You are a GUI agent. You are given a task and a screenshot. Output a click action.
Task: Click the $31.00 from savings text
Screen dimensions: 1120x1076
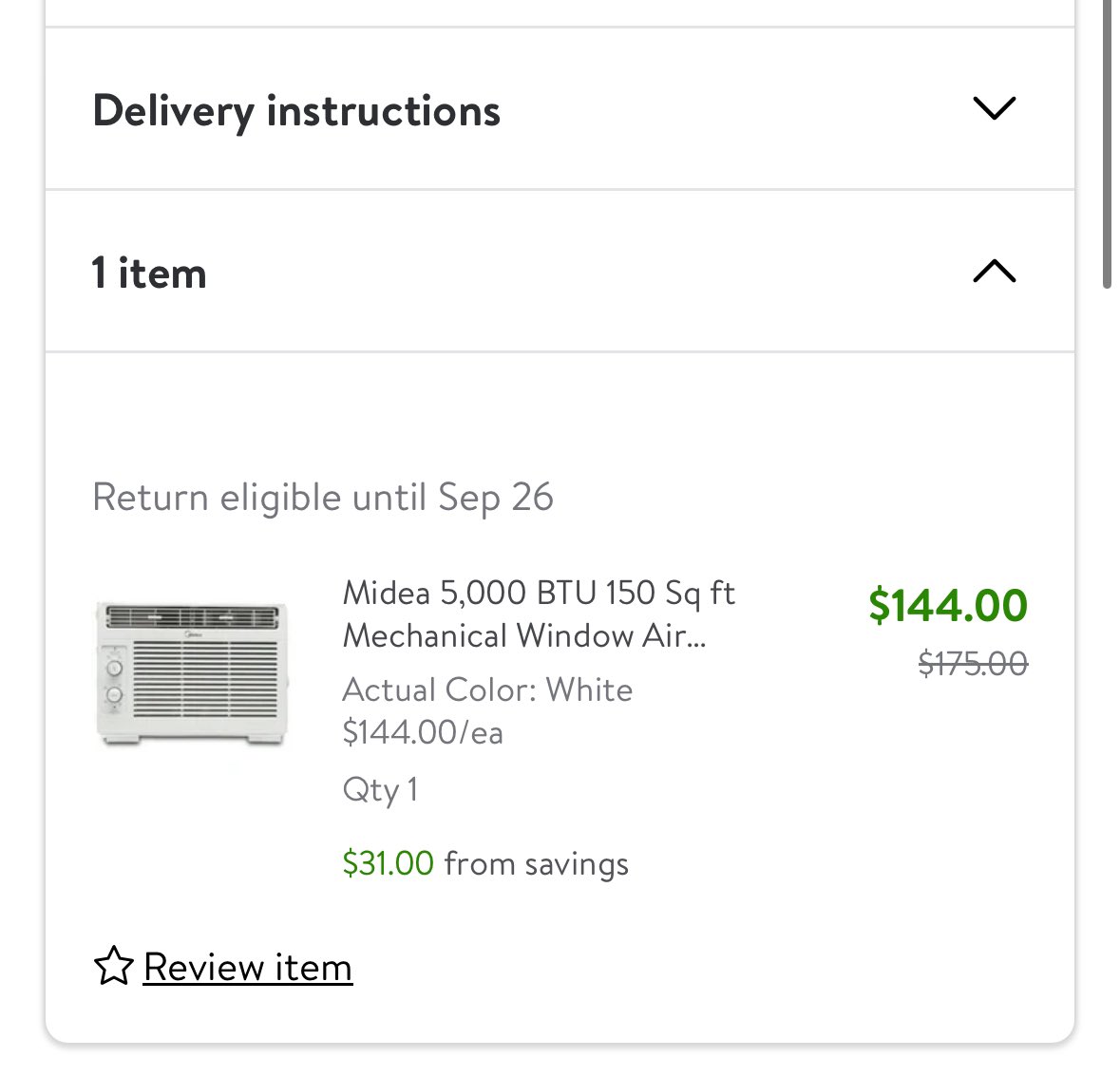pos(485,863)
